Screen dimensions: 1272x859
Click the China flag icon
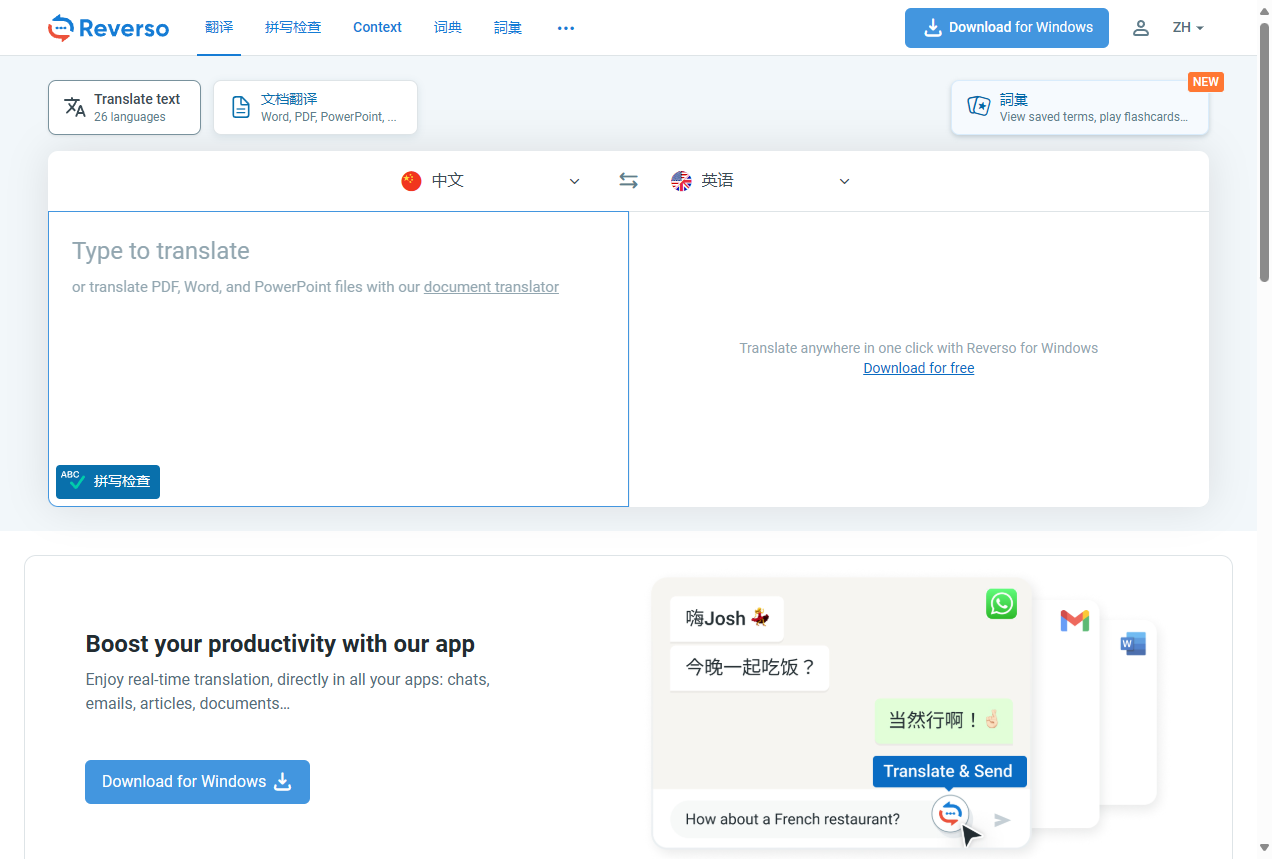411,181
